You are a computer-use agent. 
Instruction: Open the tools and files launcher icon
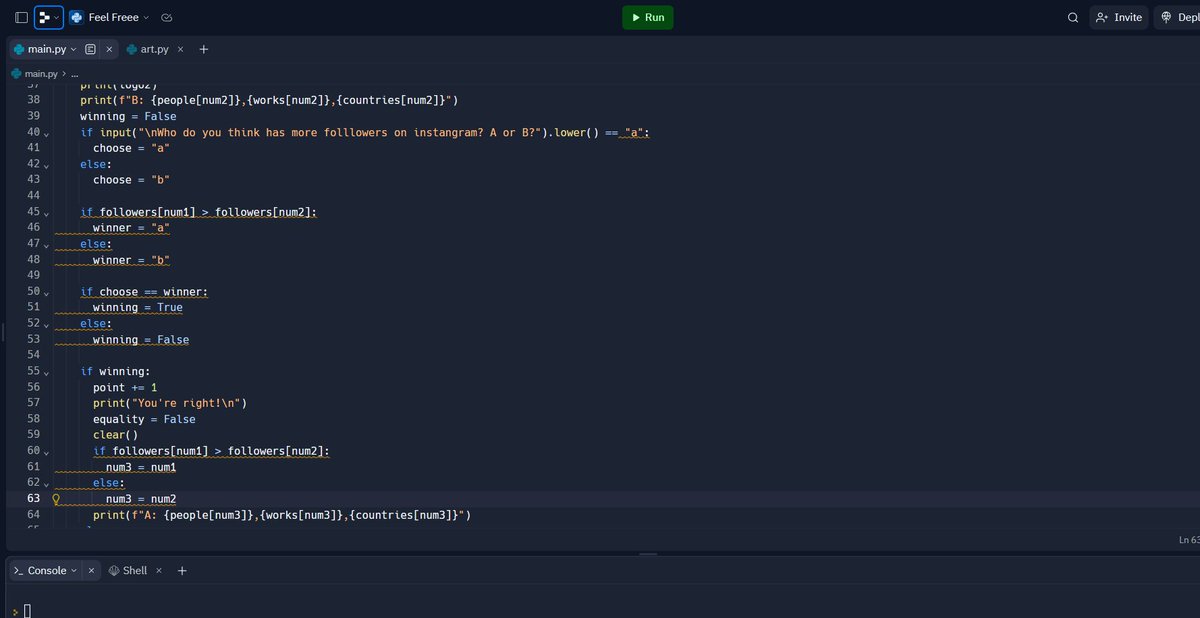coord(48,17)
